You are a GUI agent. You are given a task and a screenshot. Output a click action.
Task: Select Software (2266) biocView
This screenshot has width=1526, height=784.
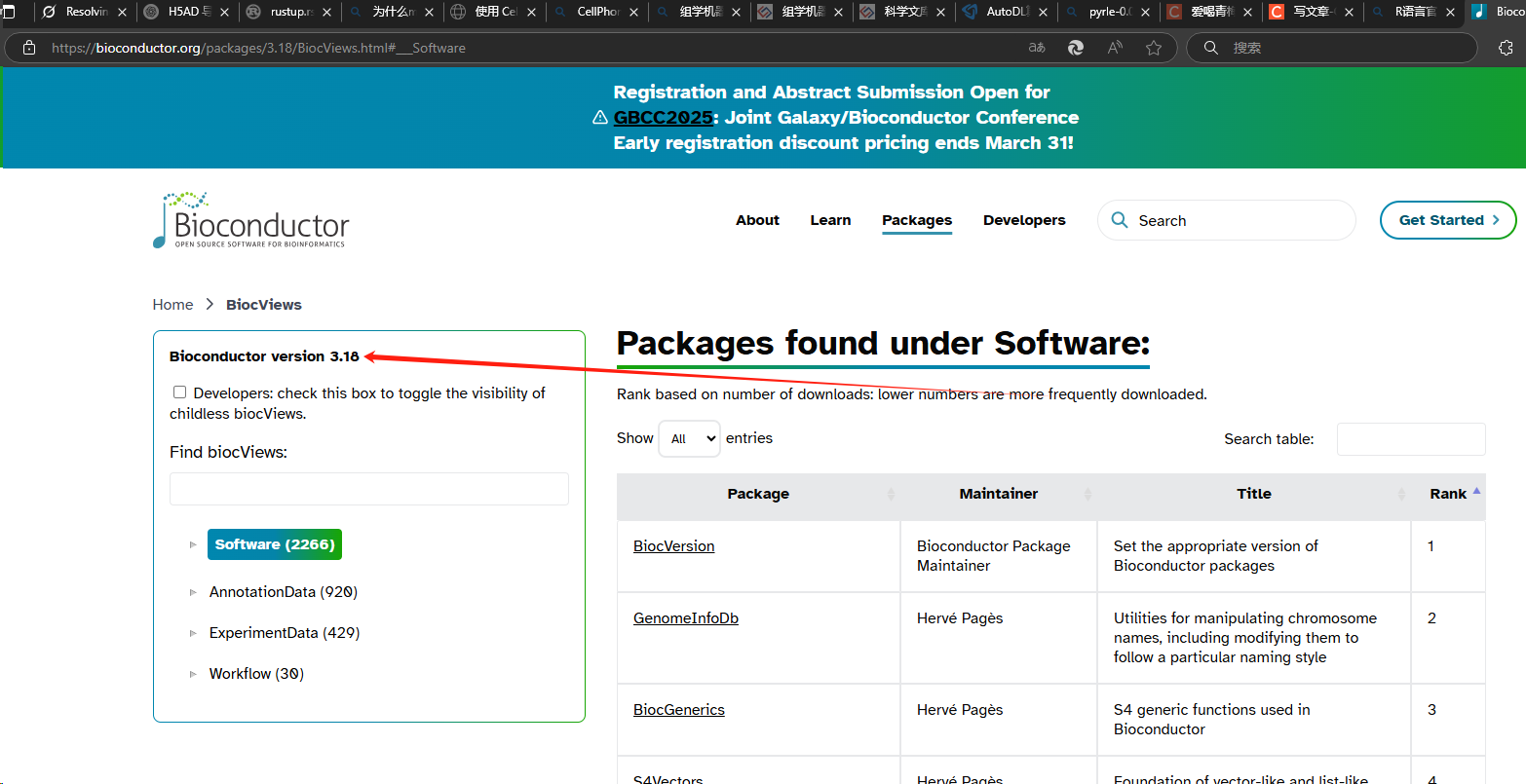coord(275,544)
